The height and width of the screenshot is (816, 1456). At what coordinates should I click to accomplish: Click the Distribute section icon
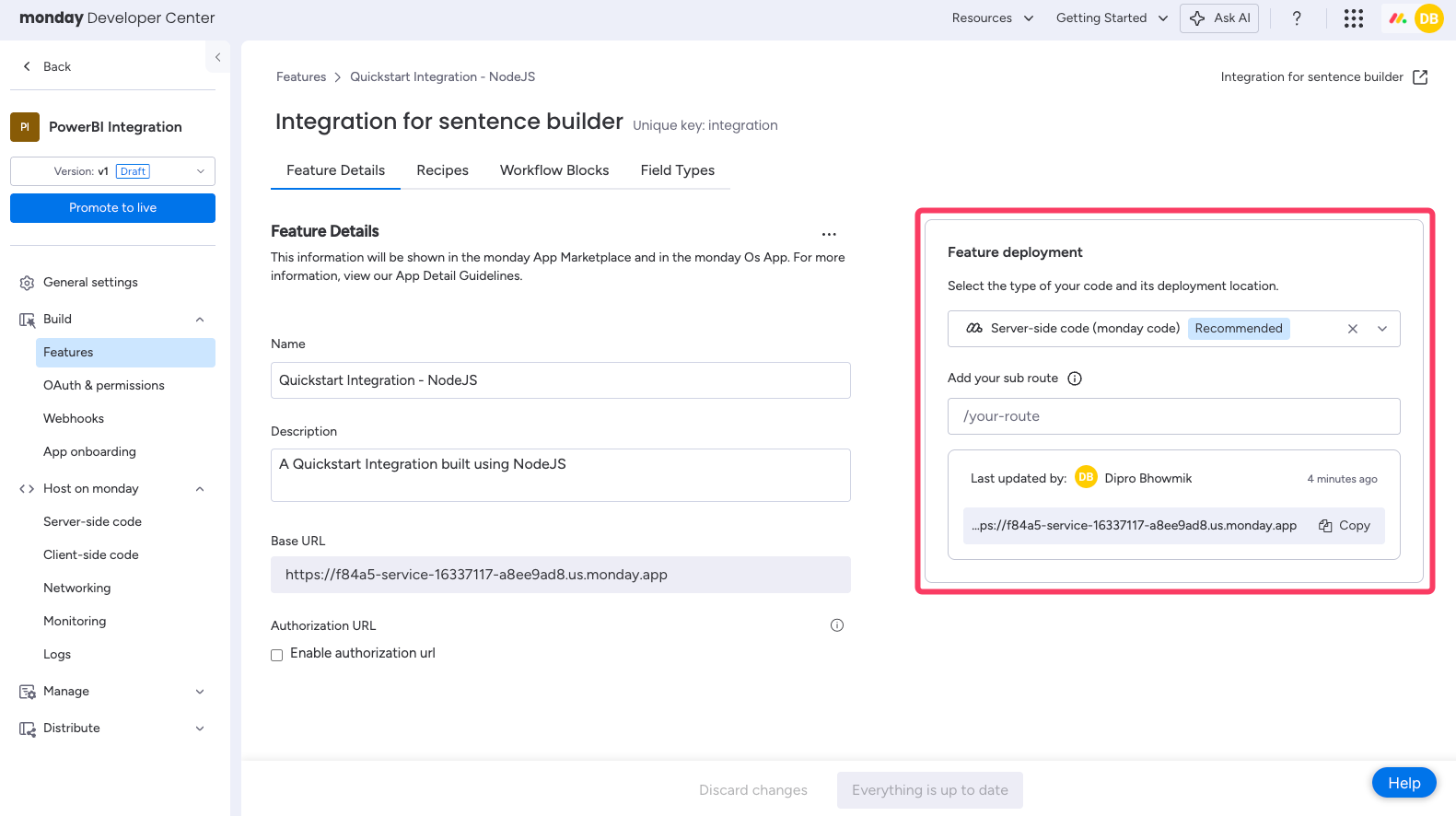coord(27,729)
